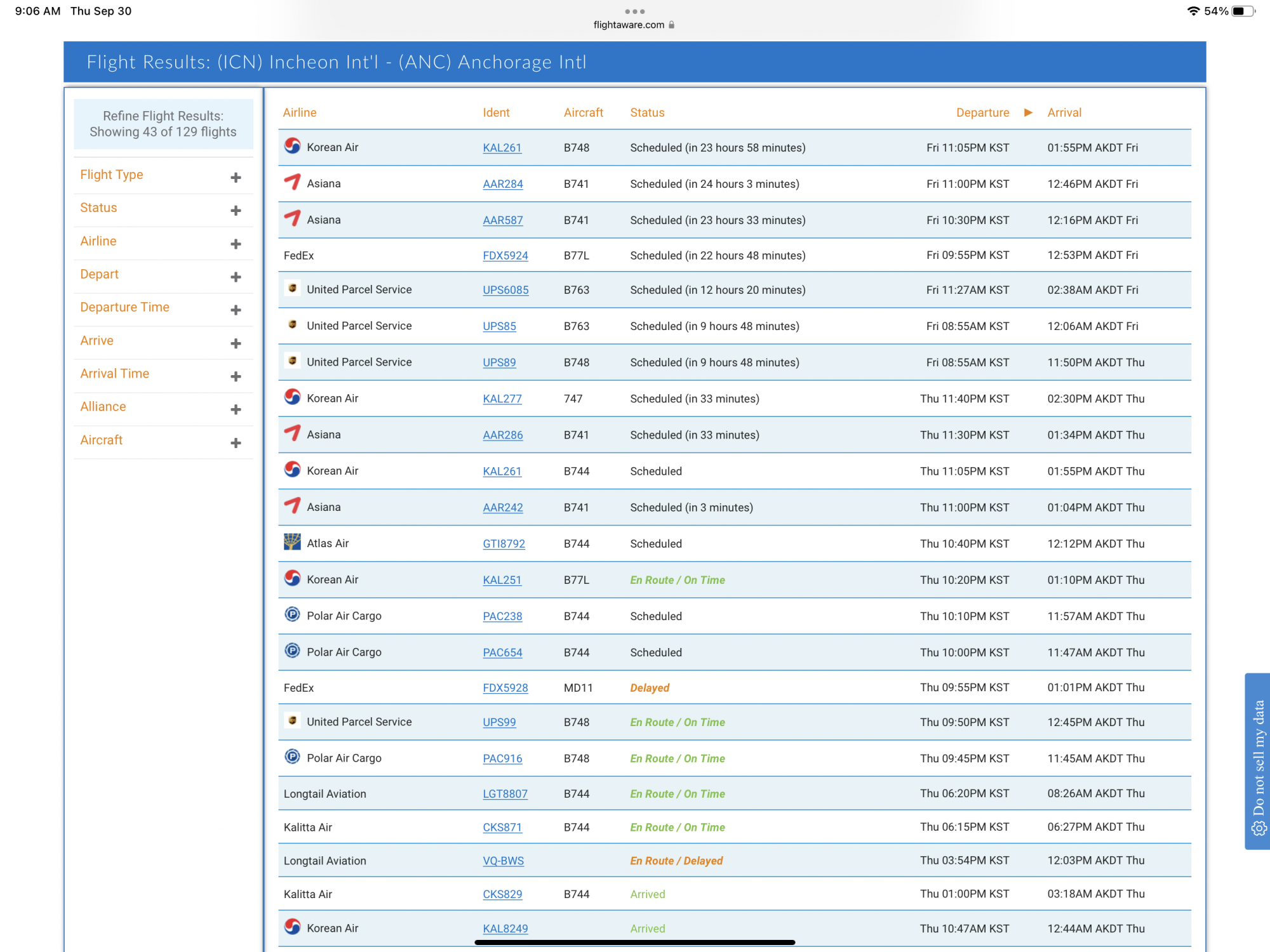Open the three-dot multitasking menu at top
Screen dimensions: 1270x952
[634, 11]
